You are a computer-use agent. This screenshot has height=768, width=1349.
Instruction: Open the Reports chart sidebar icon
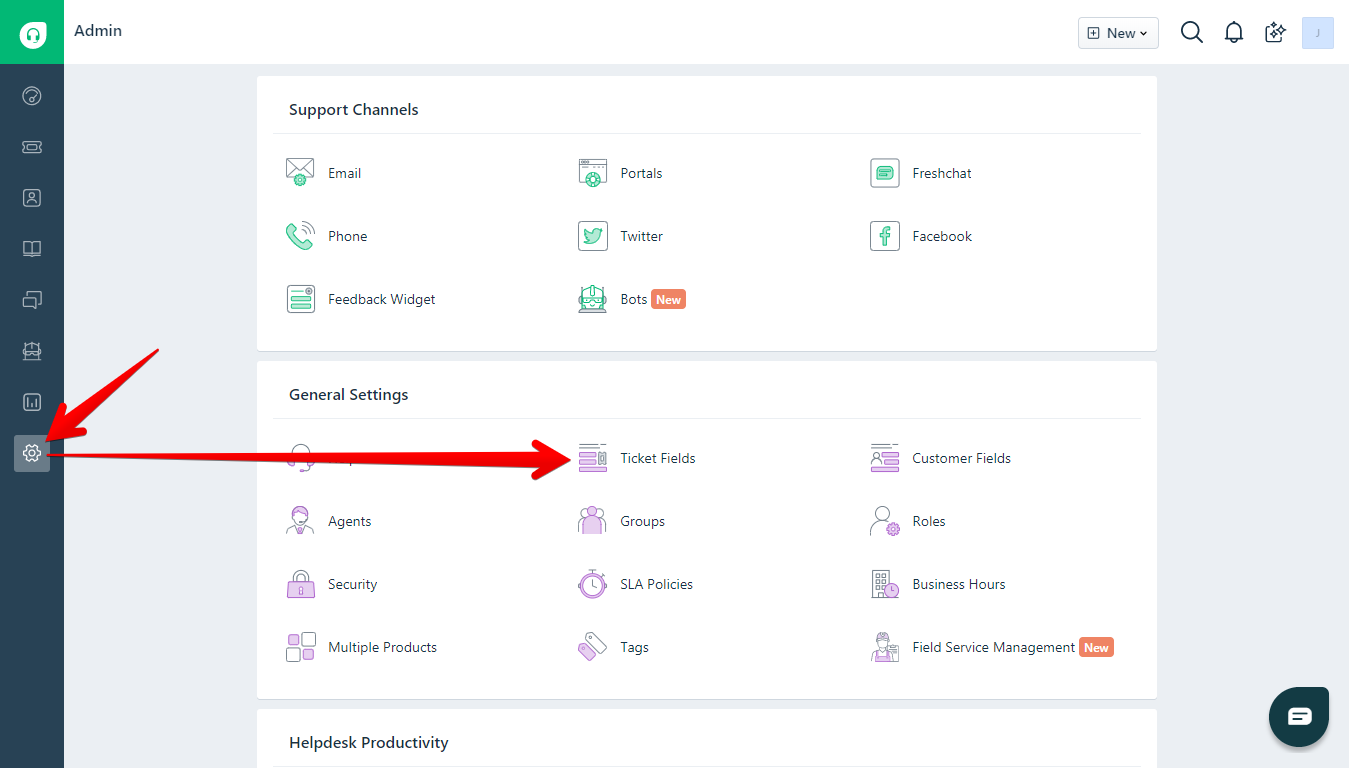coord(32,402)
